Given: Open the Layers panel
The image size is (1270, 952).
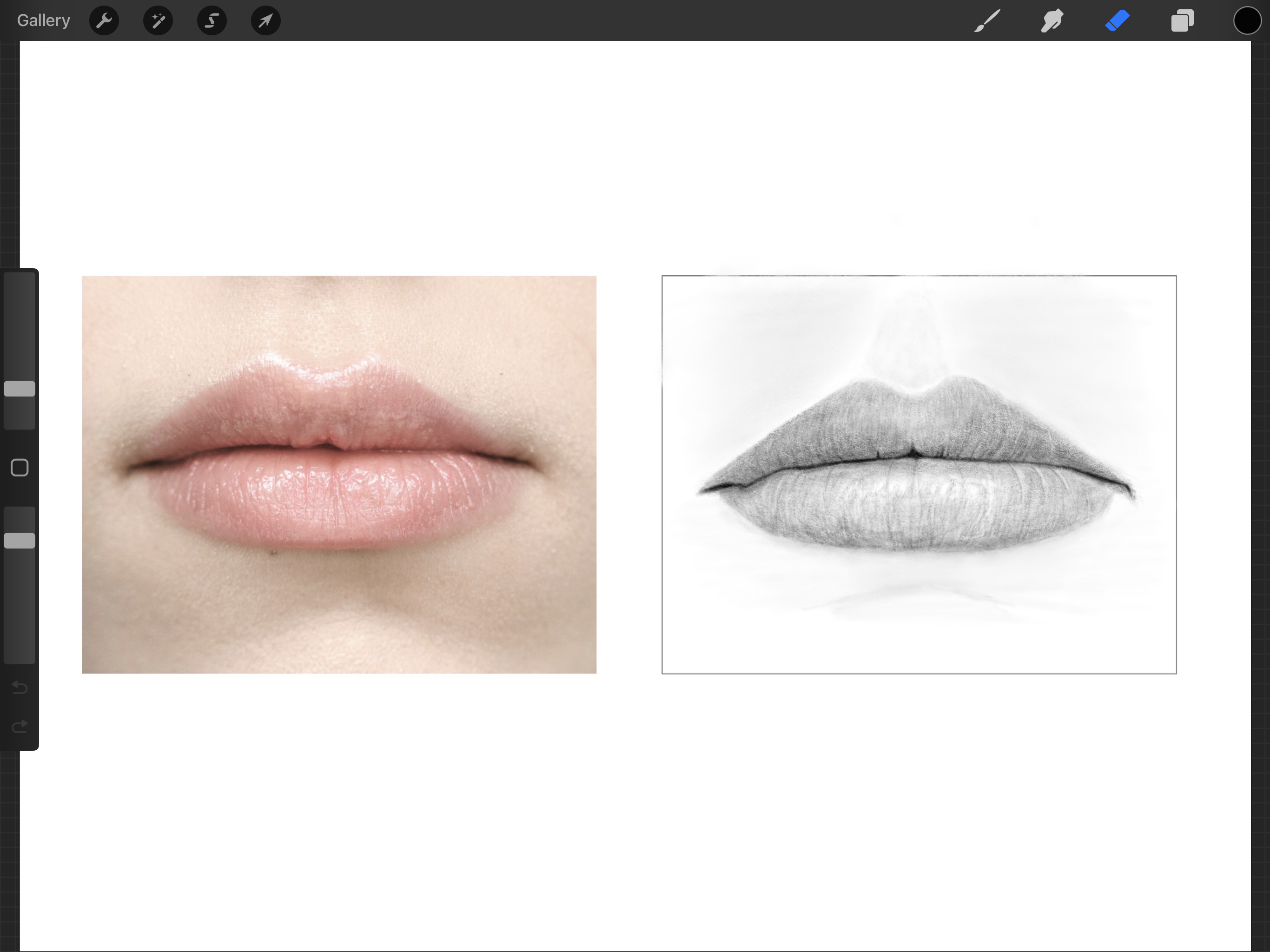Looking at the screenshot, I should [1183, 20].
